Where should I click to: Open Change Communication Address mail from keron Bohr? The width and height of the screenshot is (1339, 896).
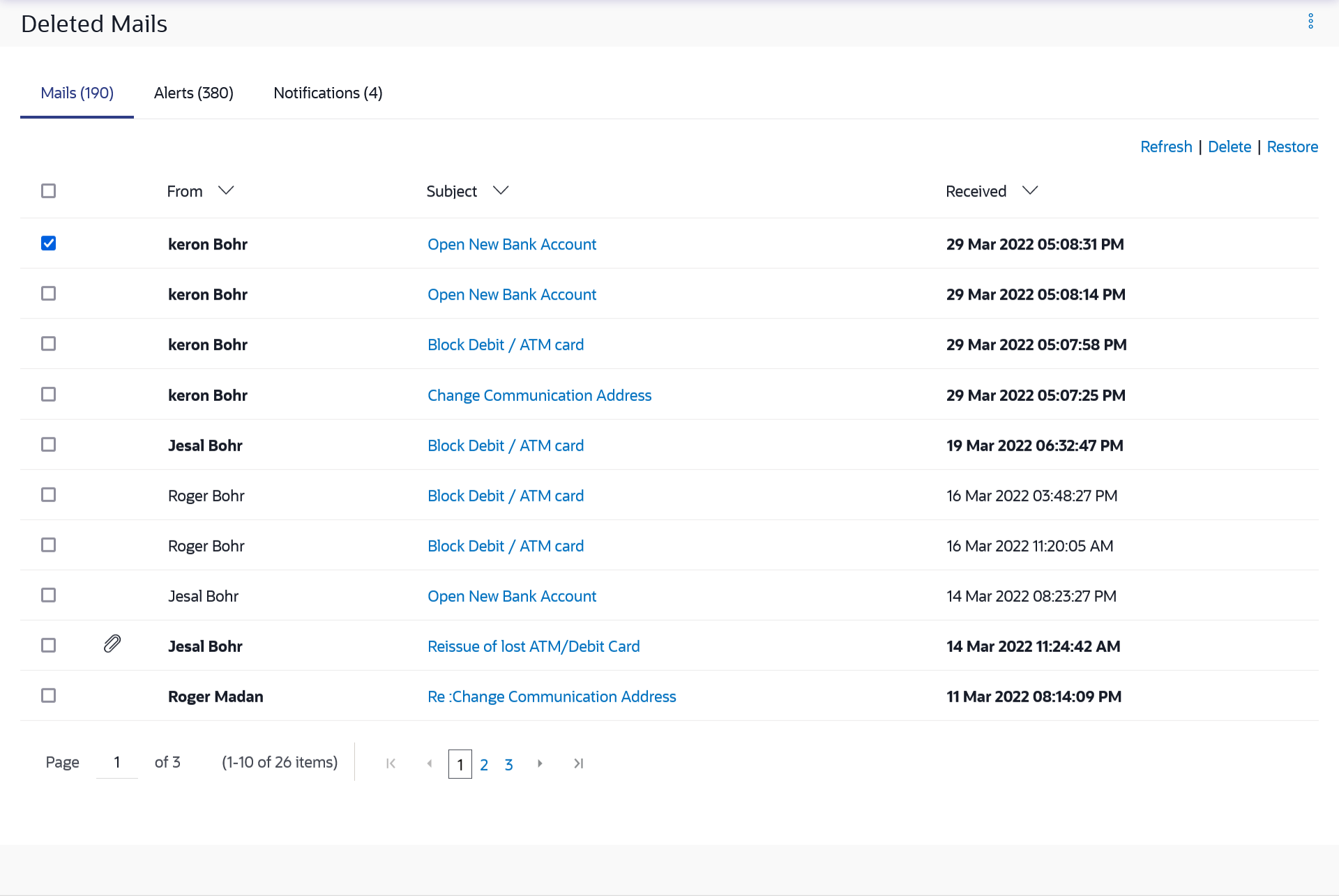(539, 395)
